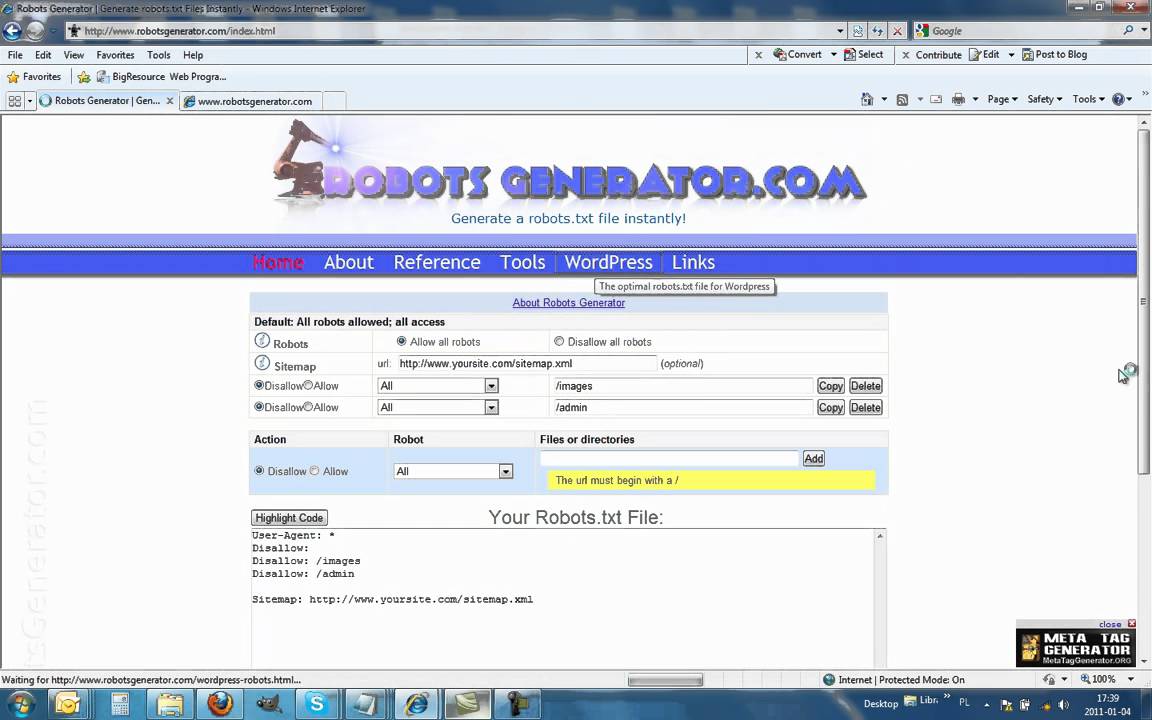
Task: Open the Favorites star button
Action: pos(34,76)
